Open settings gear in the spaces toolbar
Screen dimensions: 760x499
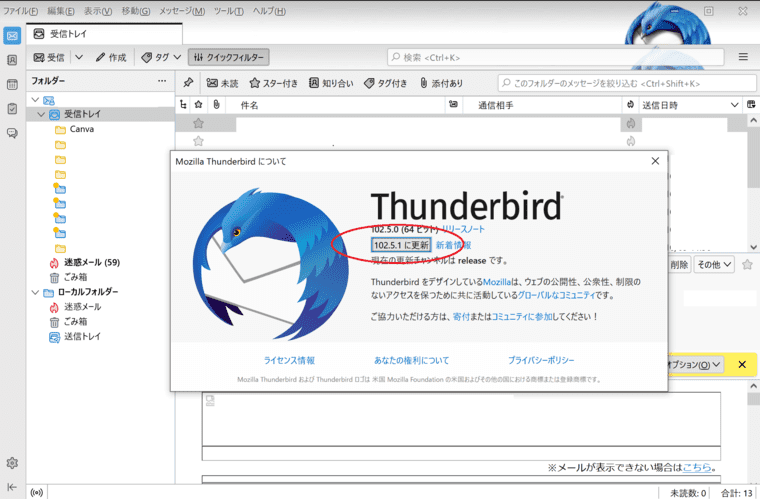click(12, 463)
